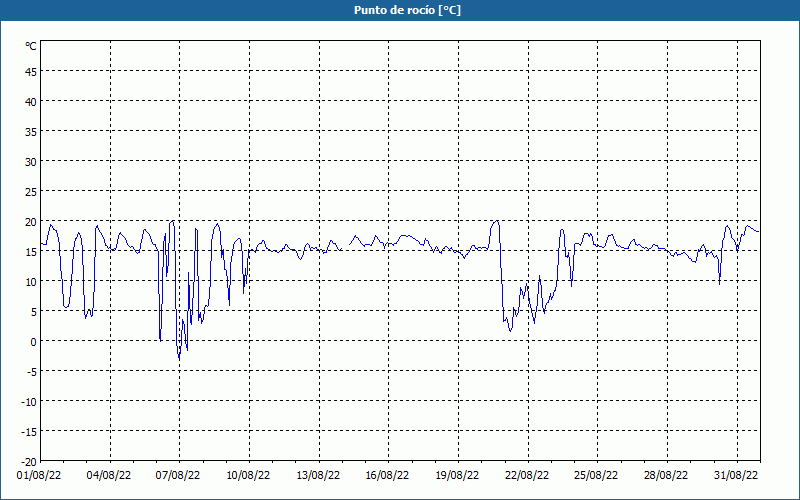
Task: Click the y-axis value 25
Action: point(31,192)
